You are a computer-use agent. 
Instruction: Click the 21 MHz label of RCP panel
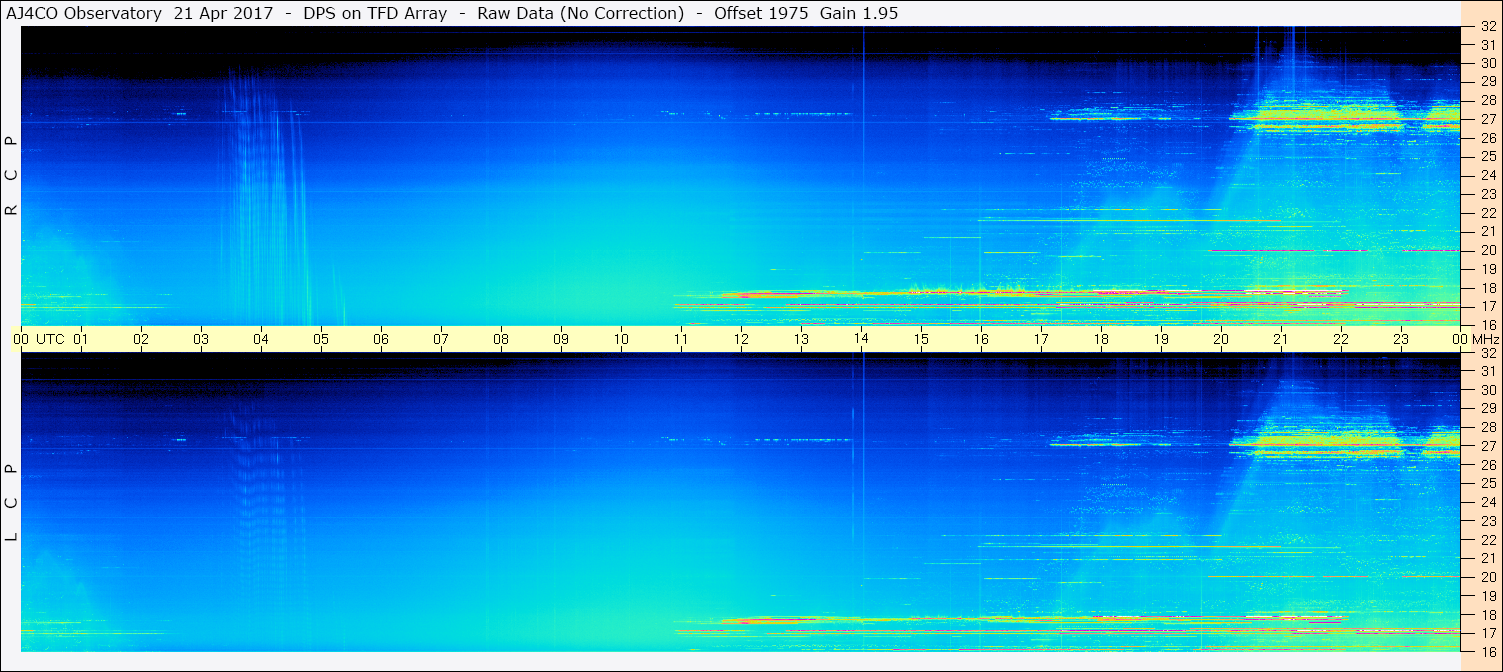point(1488,231)
